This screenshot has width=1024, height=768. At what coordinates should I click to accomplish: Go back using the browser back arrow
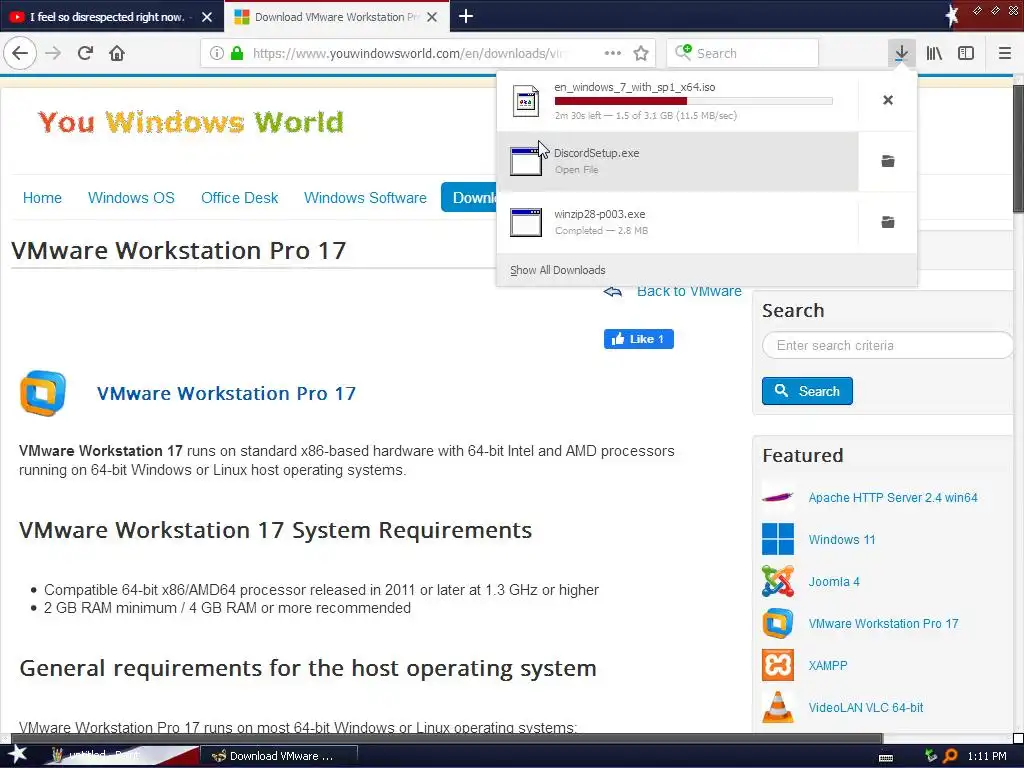20,53
